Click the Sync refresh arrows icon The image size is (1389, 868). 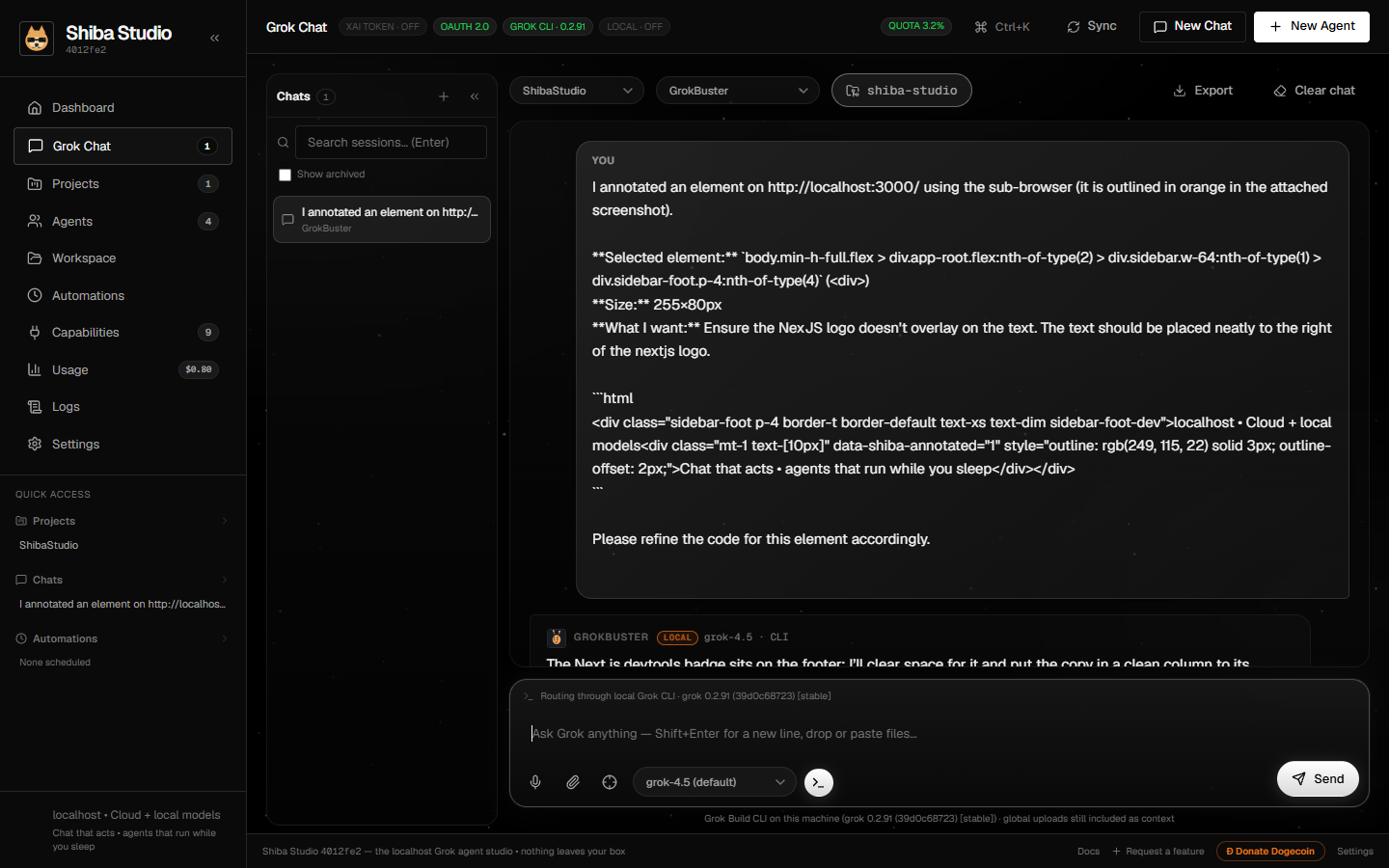point(1074,27)
